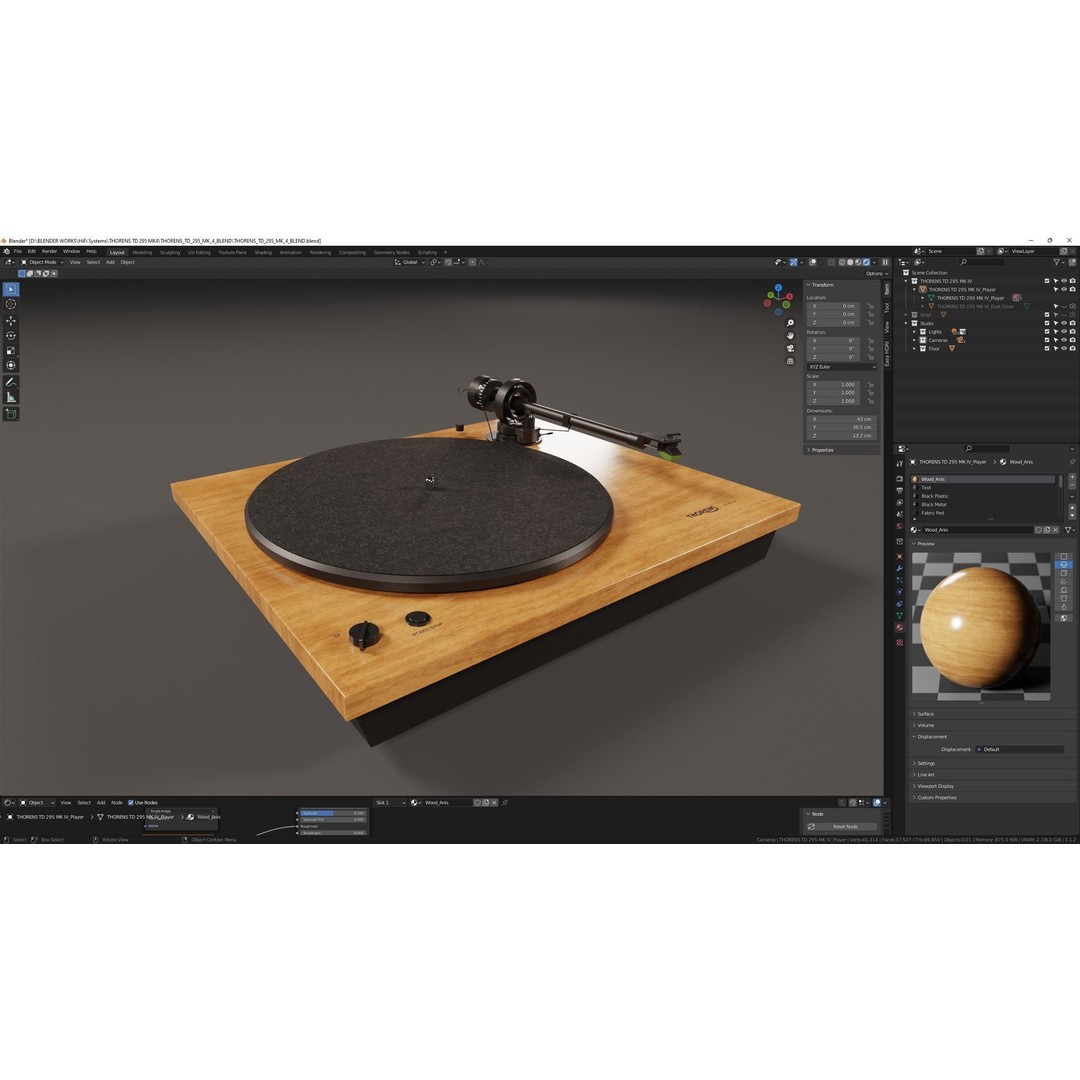1080x1080 pixels.
Task: Click the outliner search field
Action: [x=980, y=262]
